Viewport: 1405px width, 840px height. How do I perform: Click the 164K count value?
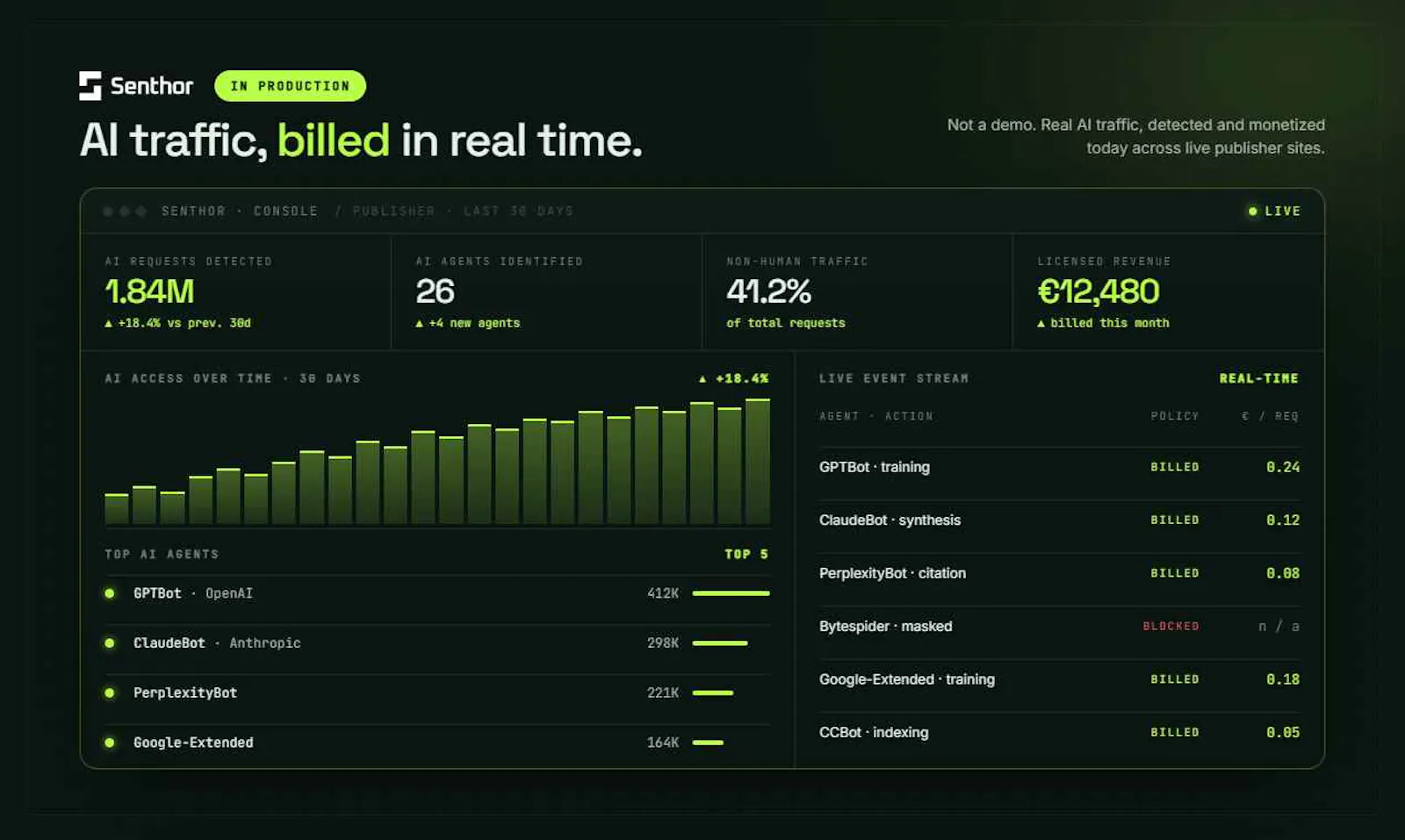point(663,743)
